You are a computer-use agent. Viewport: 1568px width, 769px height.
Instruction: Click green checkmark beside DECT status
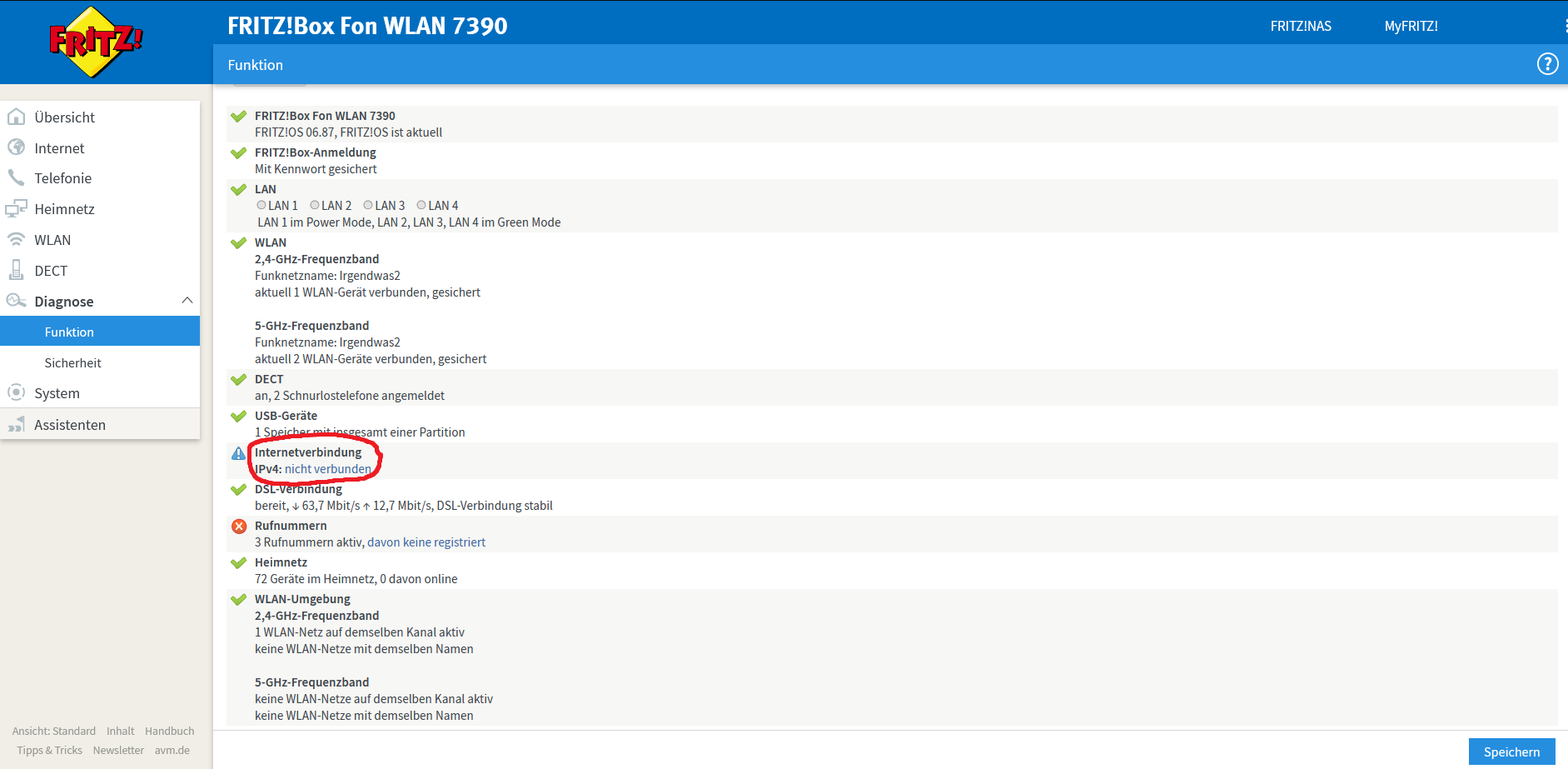[x=239, y=379]
